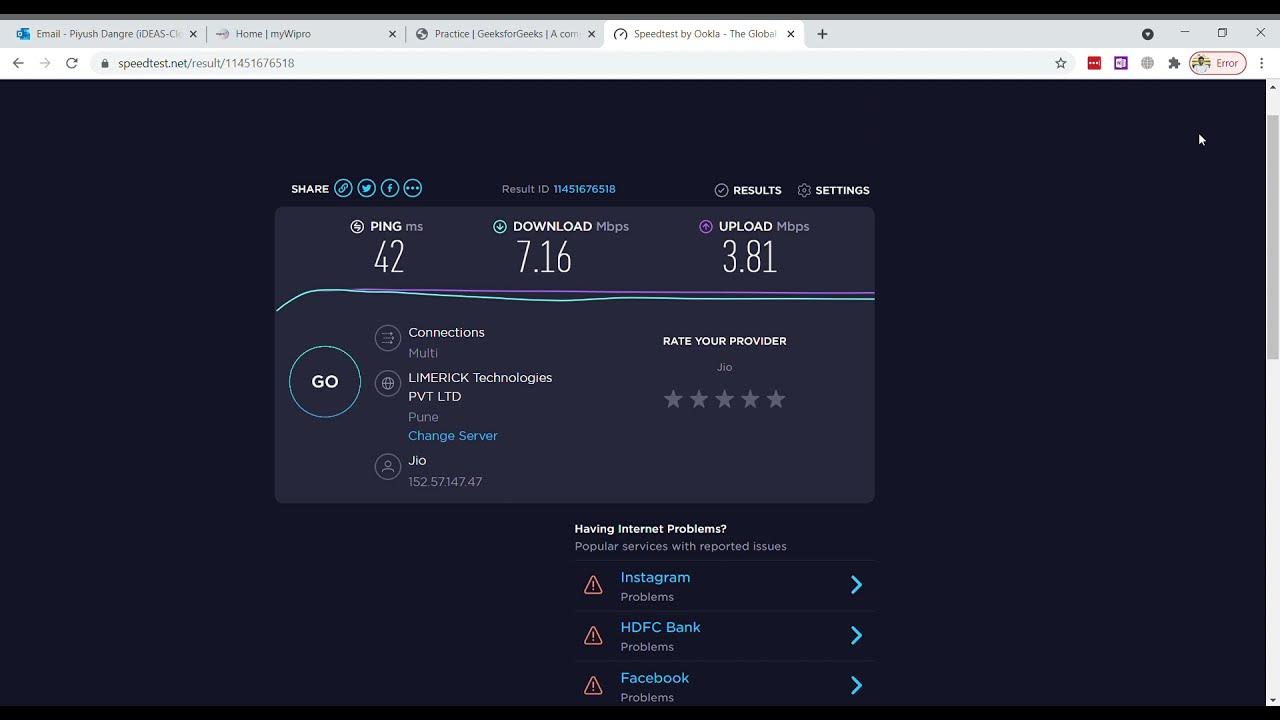Image resolution: width=1280 pixels, height=720 pixels.
Task: Click the server globe icon
Action: (x=387, y=383)
